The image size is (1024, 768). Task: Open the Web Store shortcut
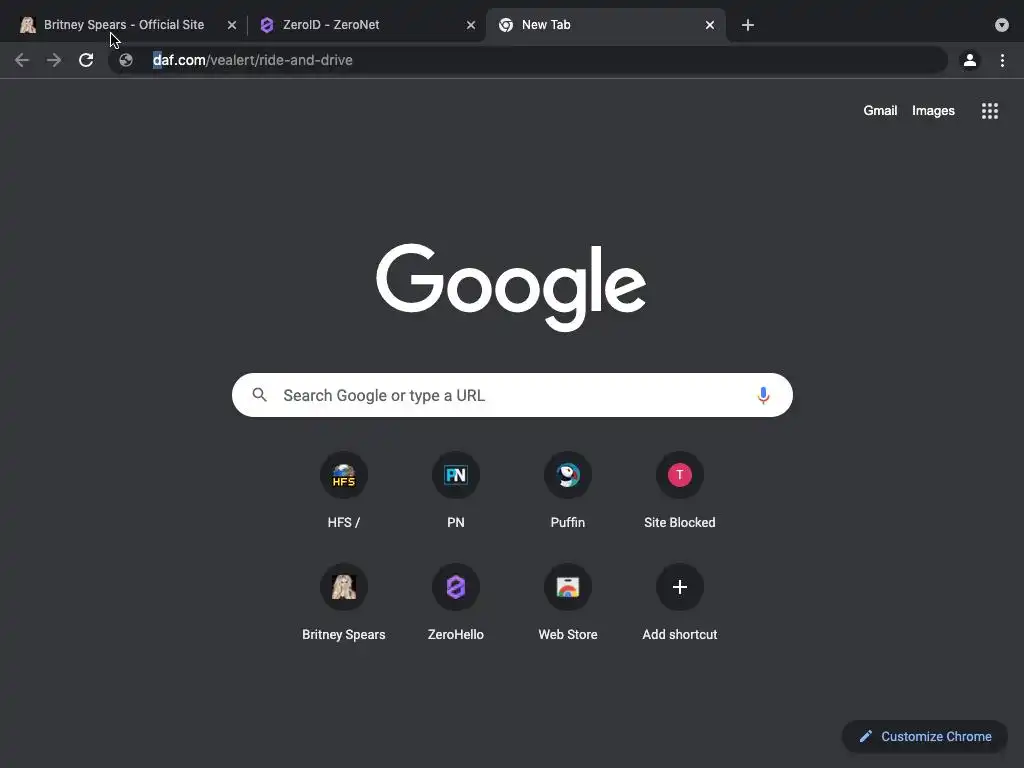568,602
